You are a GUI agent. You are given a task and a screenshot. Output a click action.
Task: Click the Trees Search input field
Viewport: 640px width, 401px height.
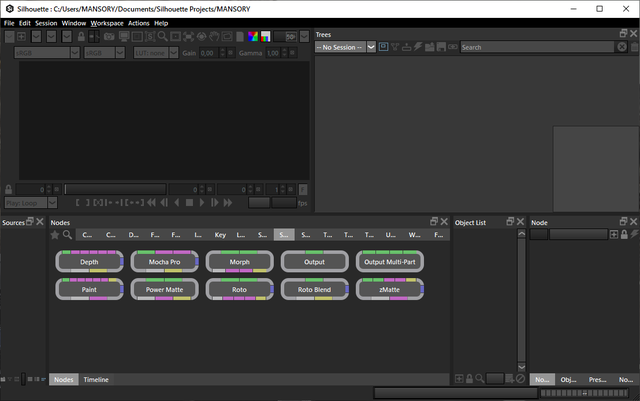[537, 47]
